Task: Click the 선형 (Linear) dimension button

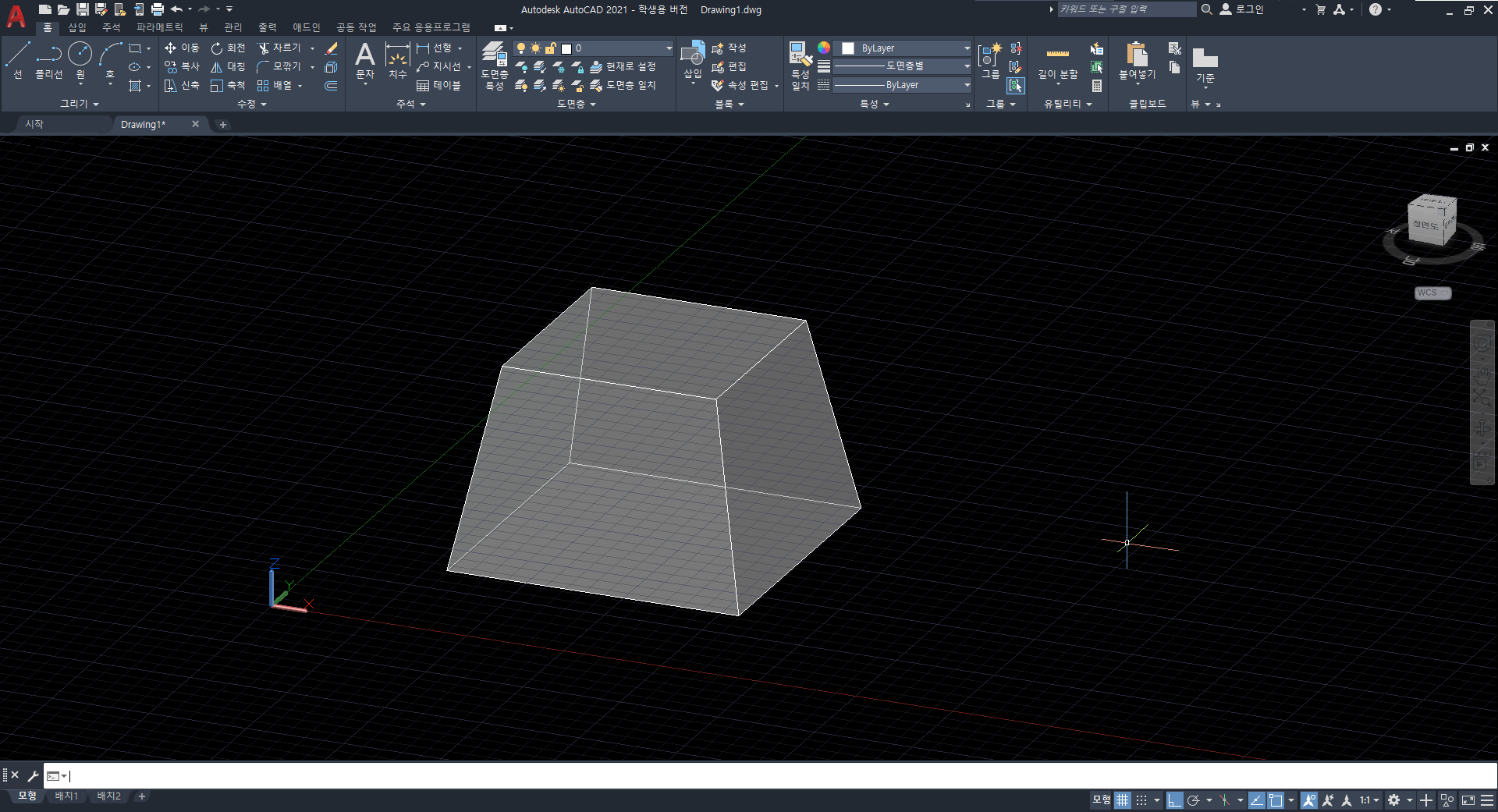Action: click(435, 48)
